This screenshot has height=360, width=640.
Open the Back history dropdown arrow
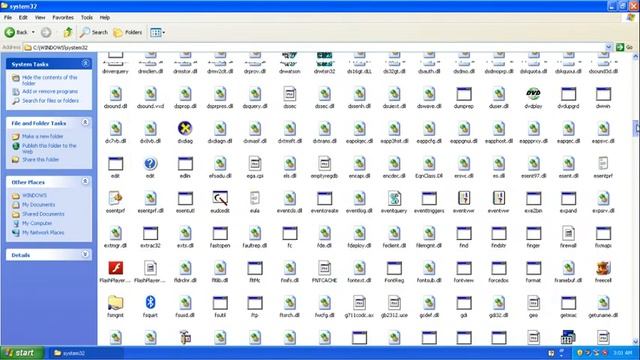point(33,32)
